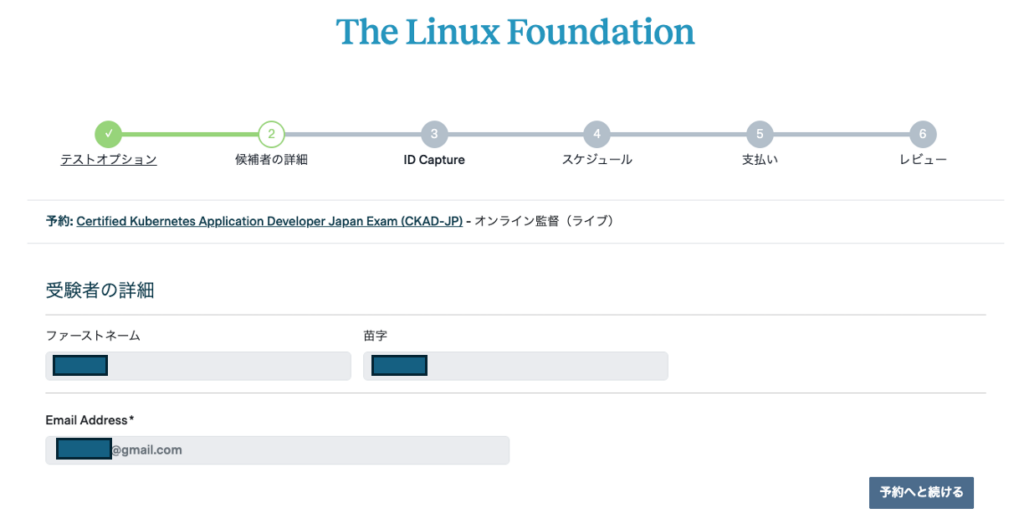Click The Linux Foundation logo
Screen dimensions: 1024x524
[515, 32]
